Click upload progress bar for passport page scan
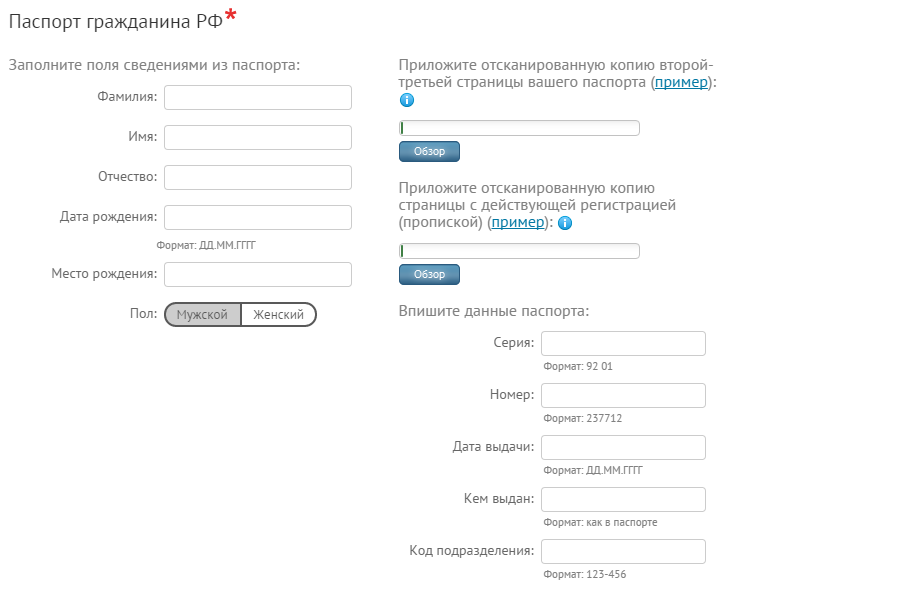901x592 pixels. (x=519, y=128)
